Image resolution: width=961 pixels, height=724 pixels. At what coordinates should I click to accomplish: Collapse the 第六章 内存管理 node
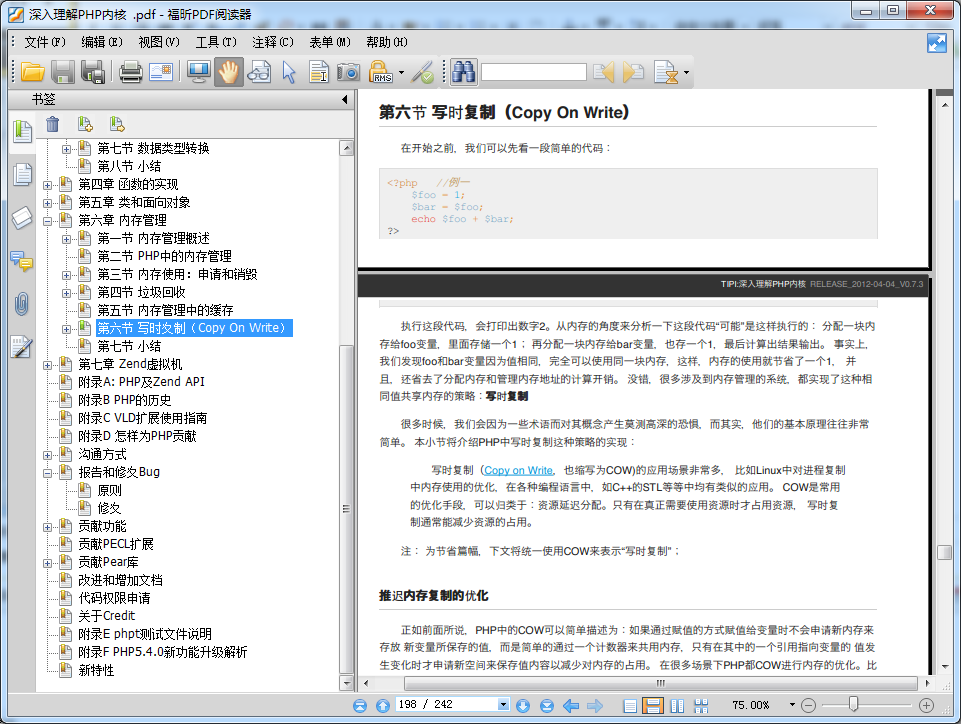pos(47,221)
